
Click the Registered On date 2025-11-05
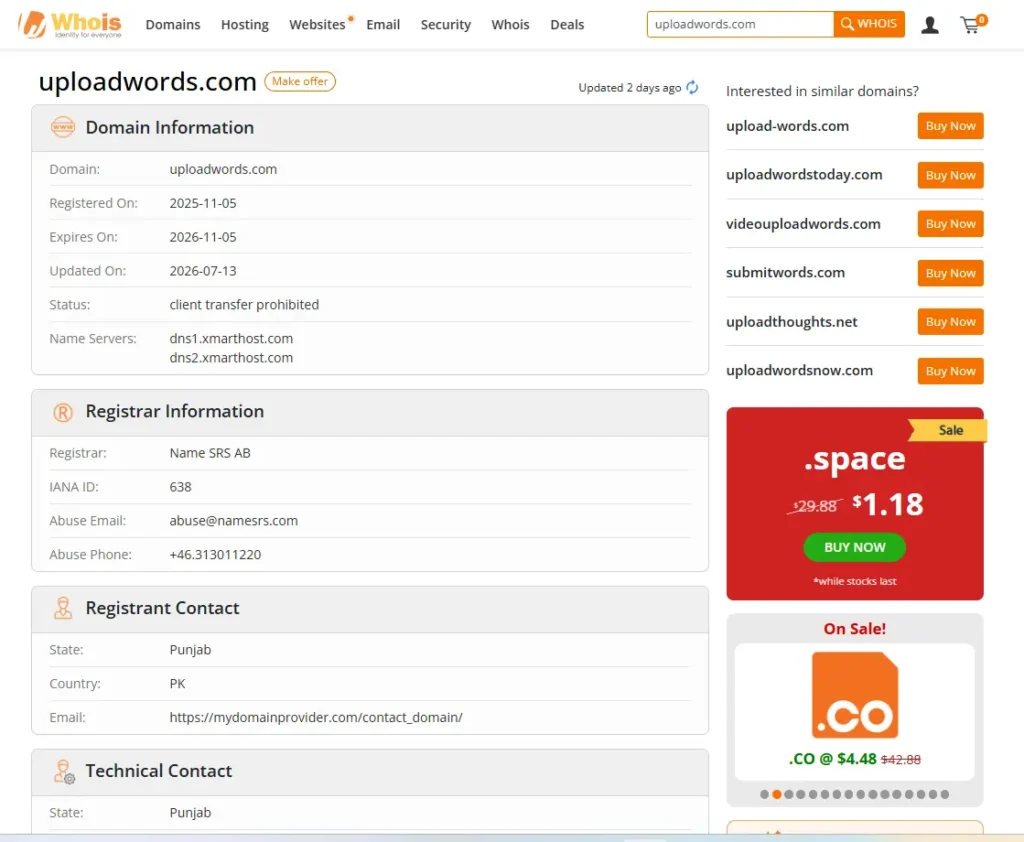[203, 203]
